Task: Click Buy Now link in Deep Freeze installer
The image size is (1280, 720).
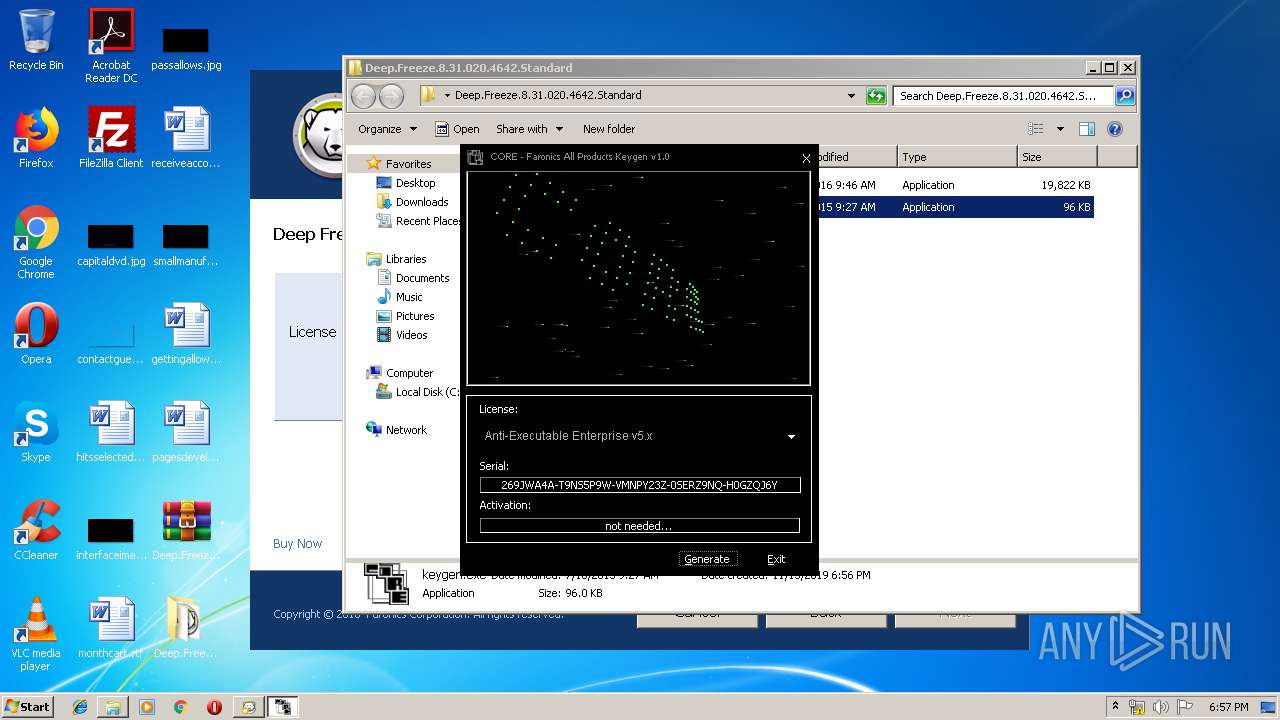Action: tap(297, 544)
